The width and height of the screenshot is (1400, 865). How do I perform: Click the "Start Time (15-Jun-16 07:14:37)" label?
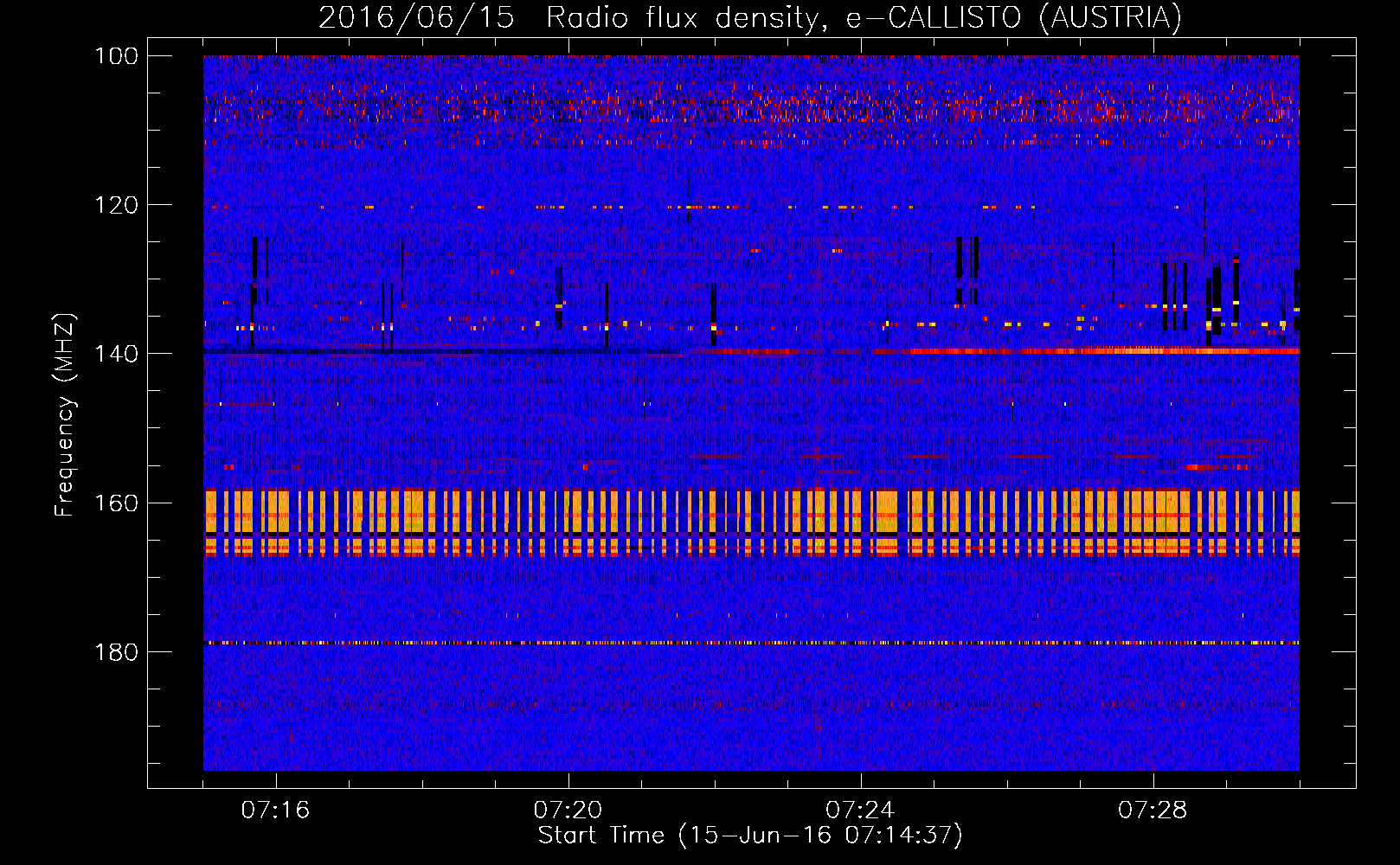point(750,836)
